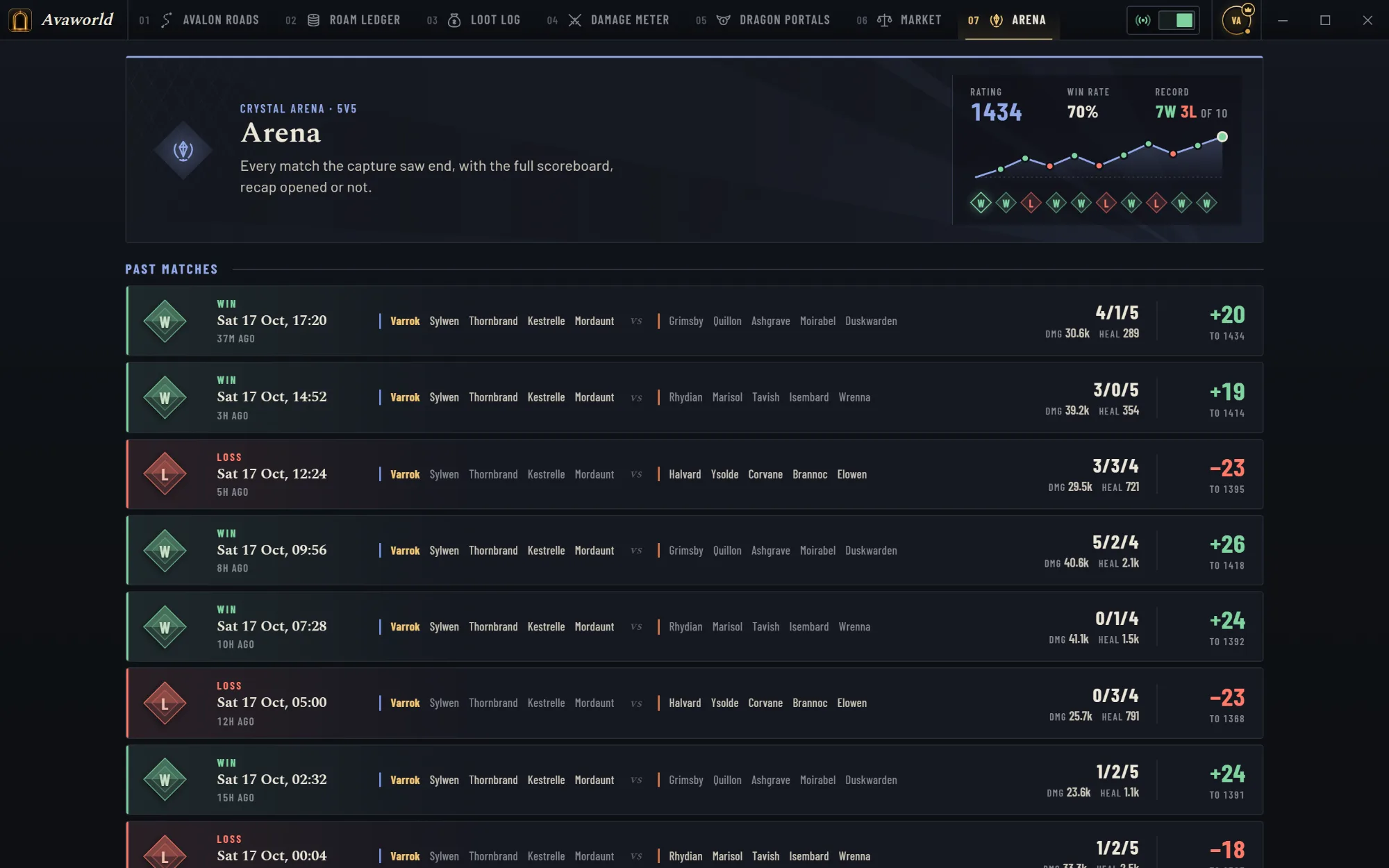
Task: Click the Sat 17 Oct, 07:28 timestamp
Action: click(272, 626)
